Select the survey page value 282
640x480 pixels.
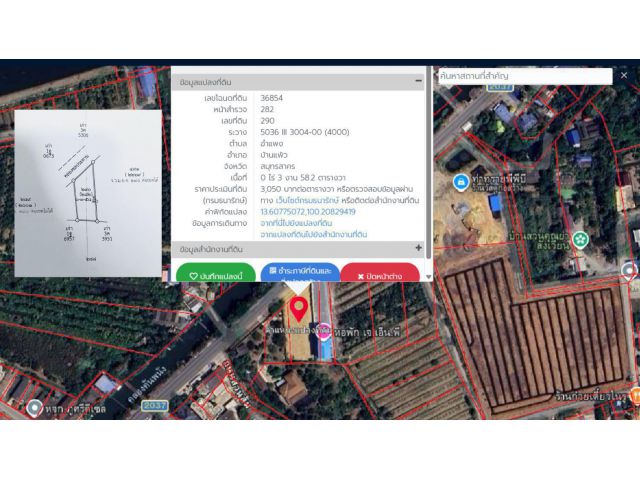pyautogui.click(x=267, y=109)
